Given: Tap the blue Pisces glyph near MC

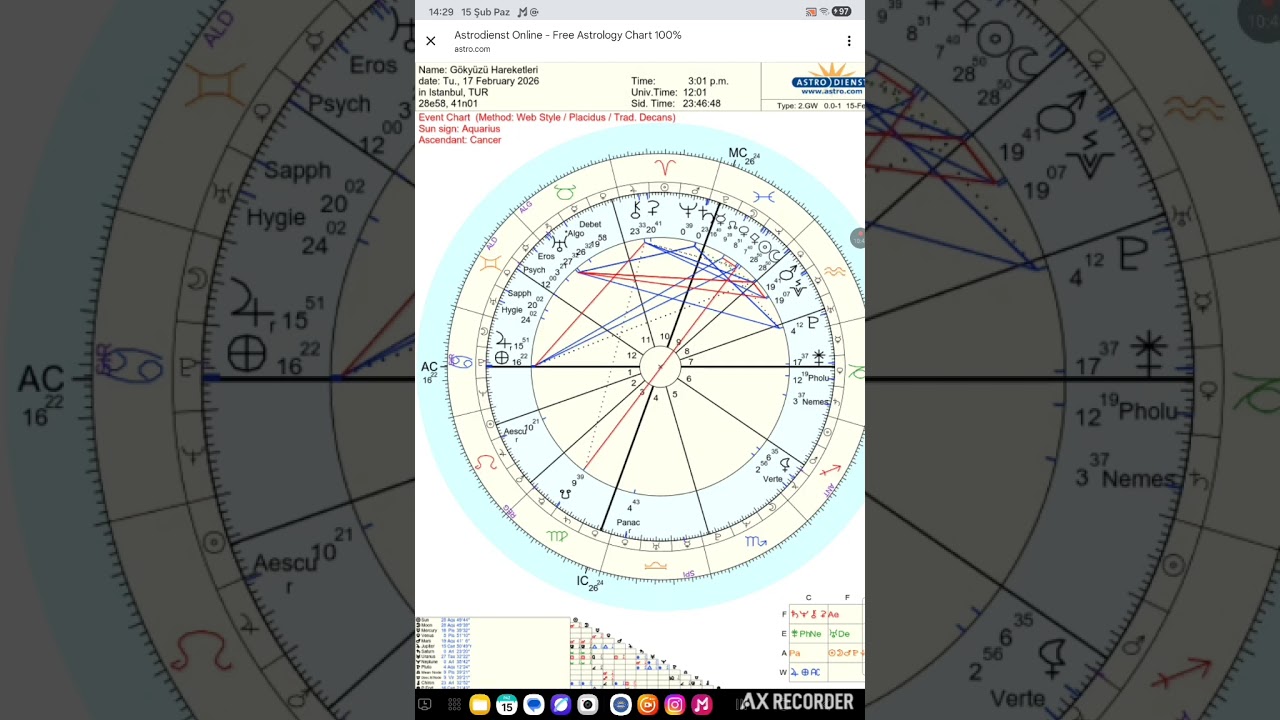Looking at the screenshot, I should tap(763, 198).
